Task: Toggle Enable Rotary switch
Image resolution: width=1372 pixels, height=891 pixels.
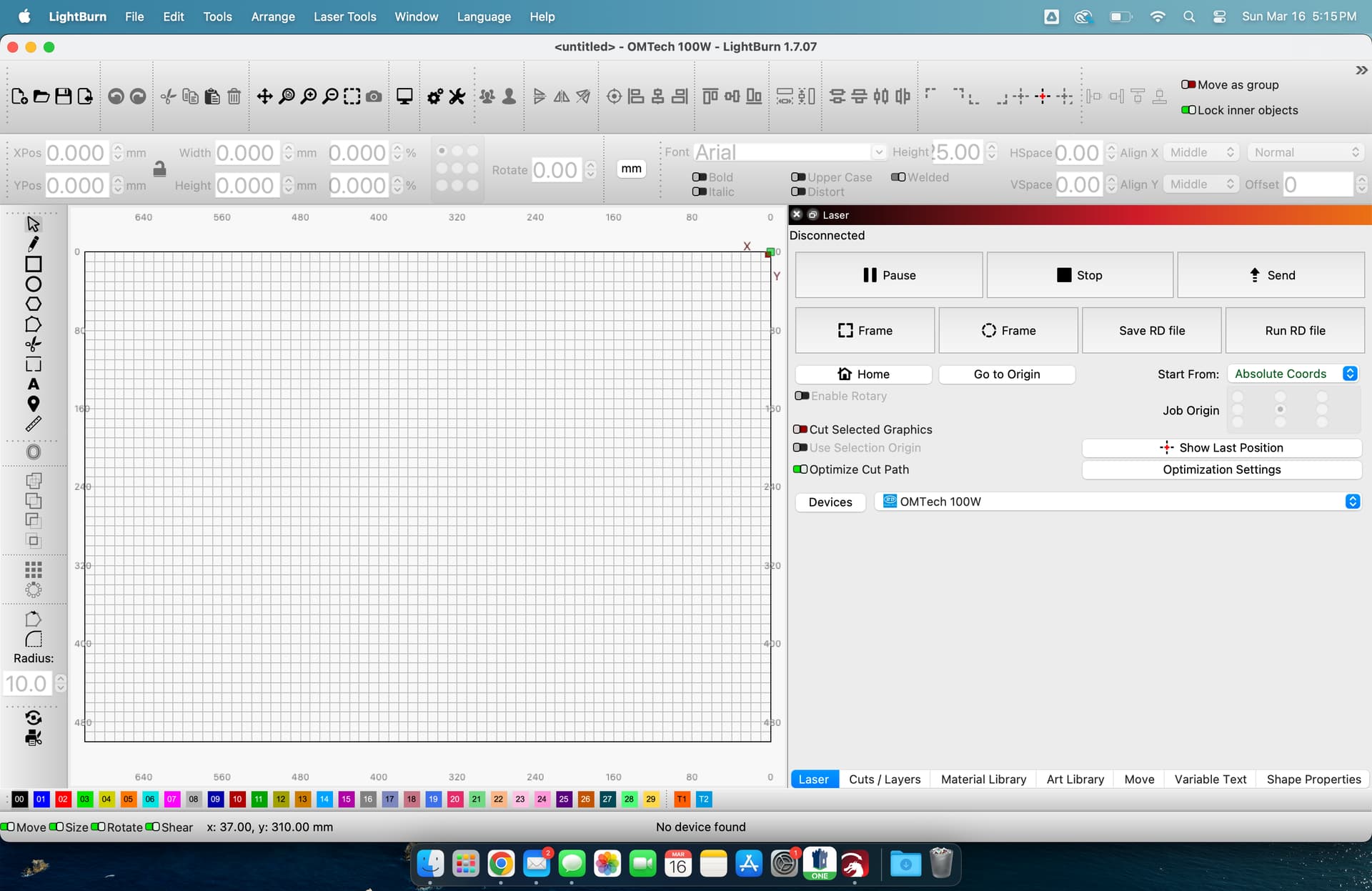Action: click(x=802, y=396)
